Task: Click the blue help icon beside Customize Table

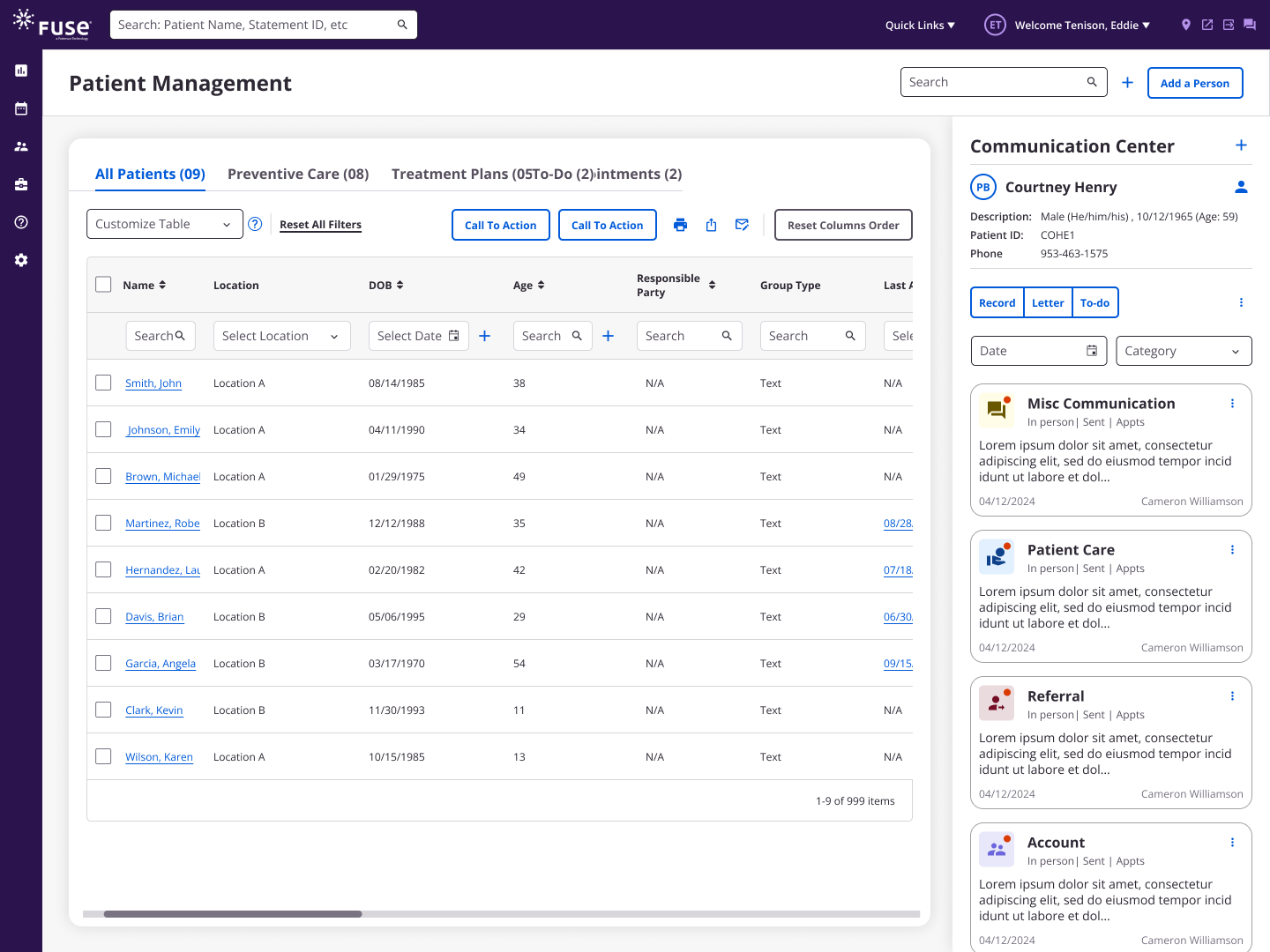Action: point(255,224)
